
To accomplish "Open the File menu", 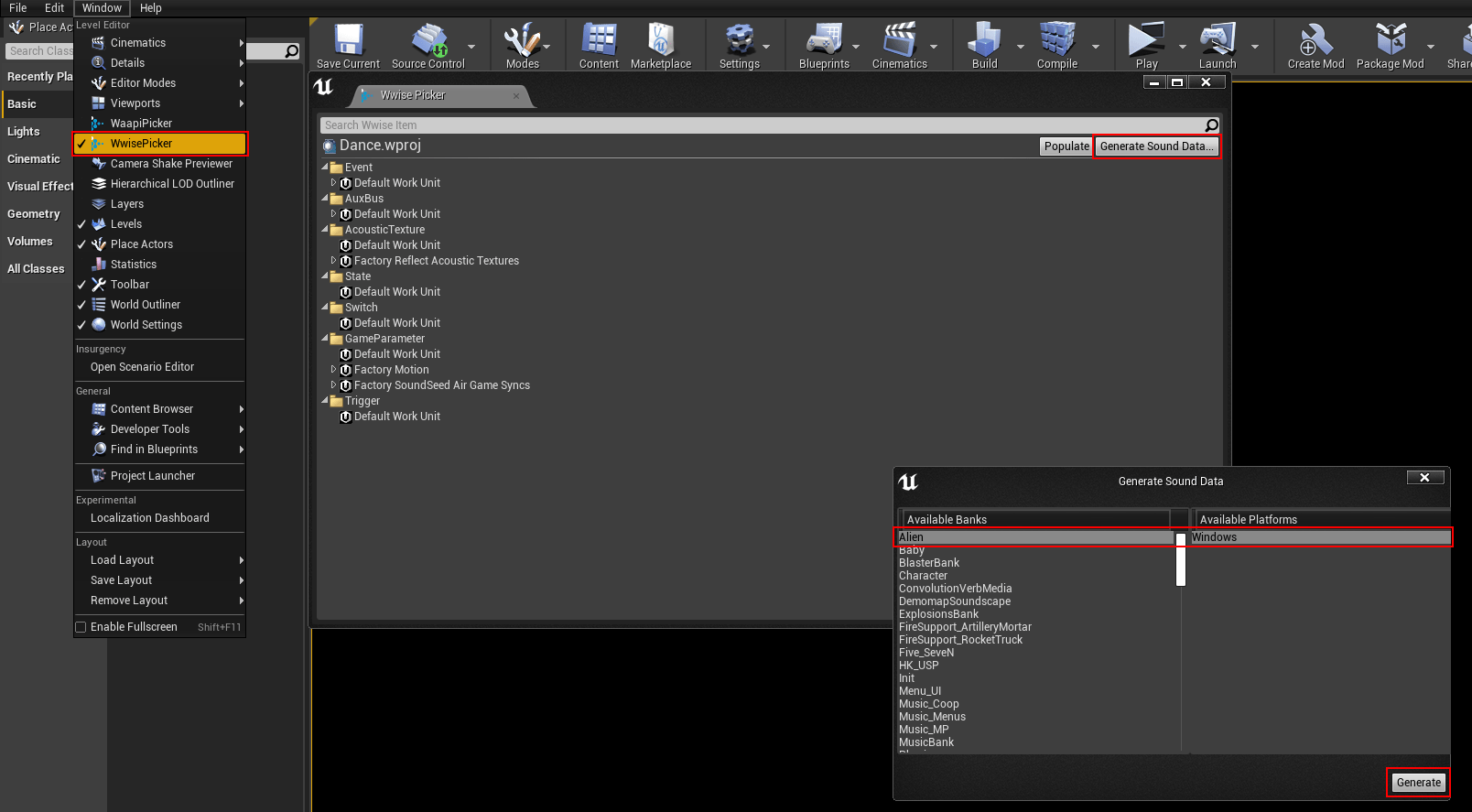I will (18, 8).
